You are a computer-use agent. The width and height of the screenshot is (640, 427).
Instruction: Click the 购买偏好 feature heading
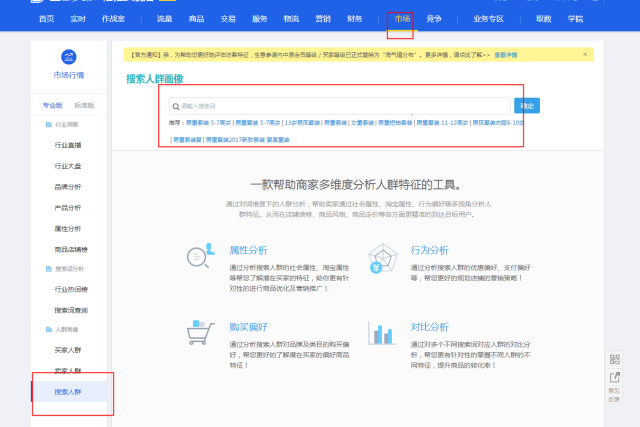pos(249,327)
